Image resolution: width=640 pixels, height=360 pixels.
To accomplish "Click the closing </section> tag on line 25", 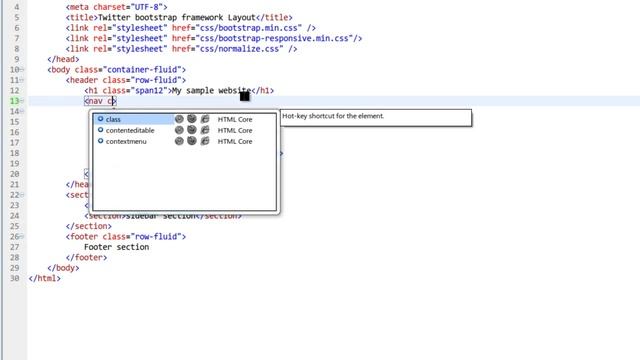I will click(89, 226).
